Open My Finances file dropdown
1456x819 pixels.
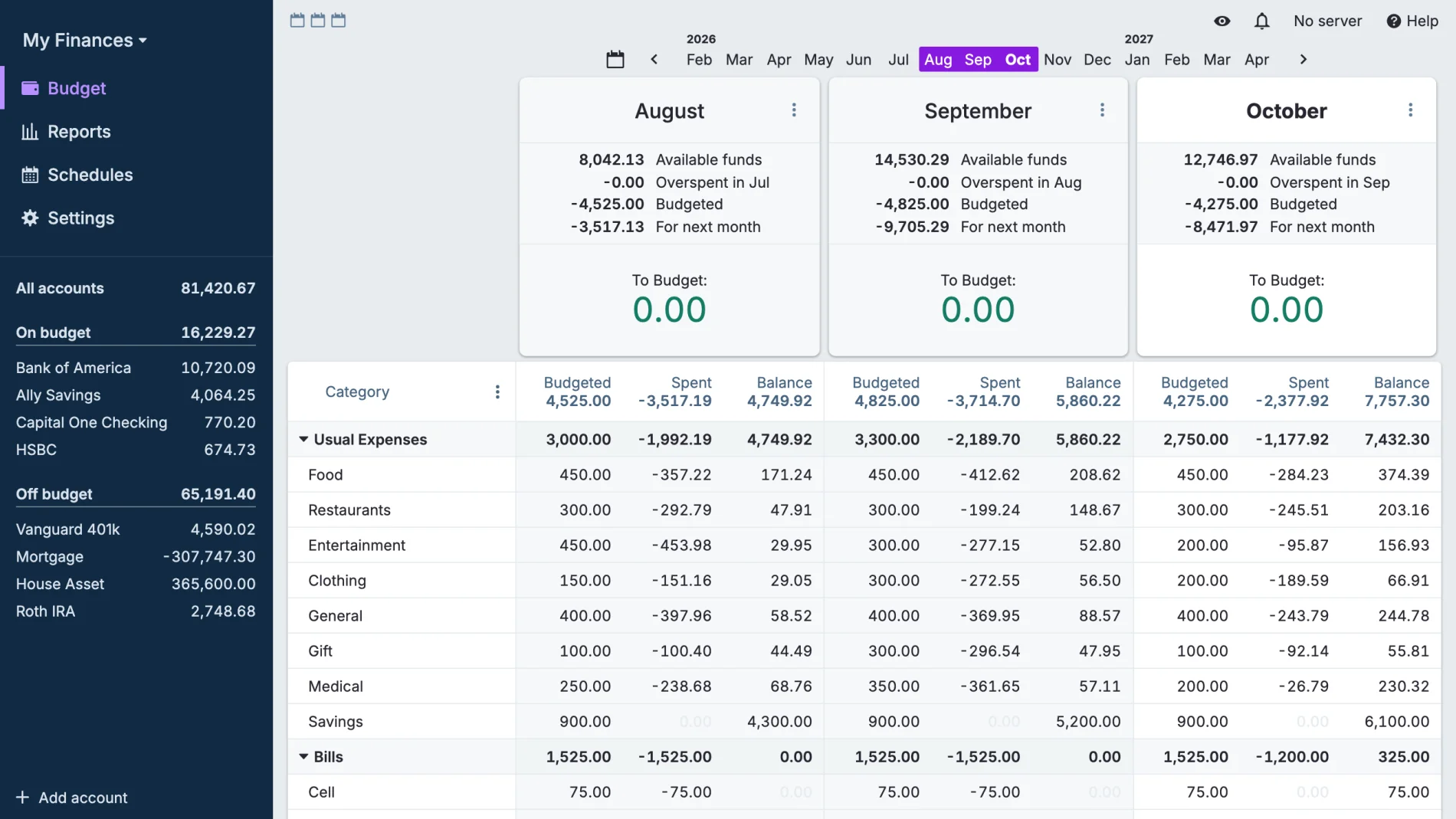tap(84, 40)
